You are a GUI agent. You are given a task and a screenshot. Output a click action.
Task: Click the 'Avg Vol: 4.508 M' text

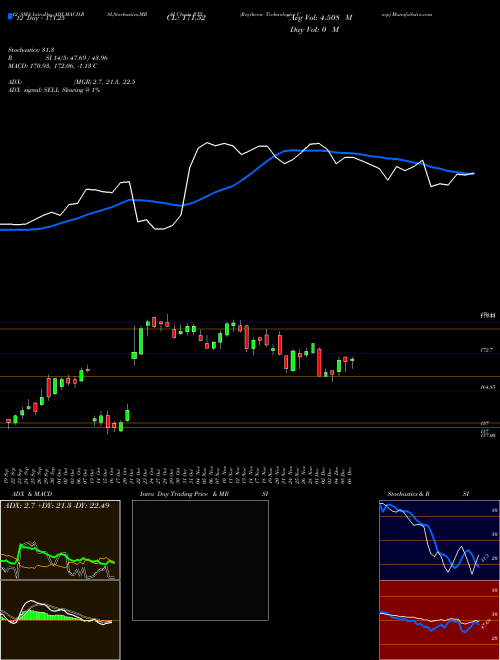[322, 18]
